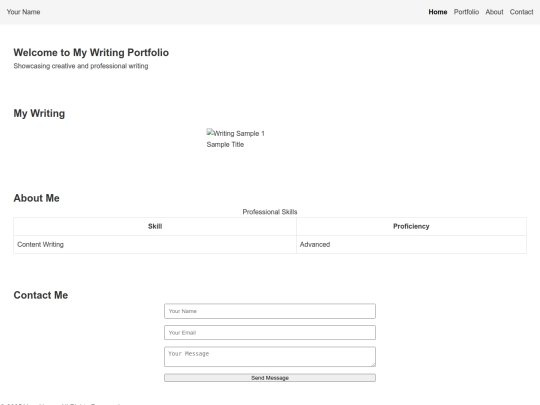
Task: Click the textarea resize handle corner
Action: pyautogui.click(x=373, y=364)
